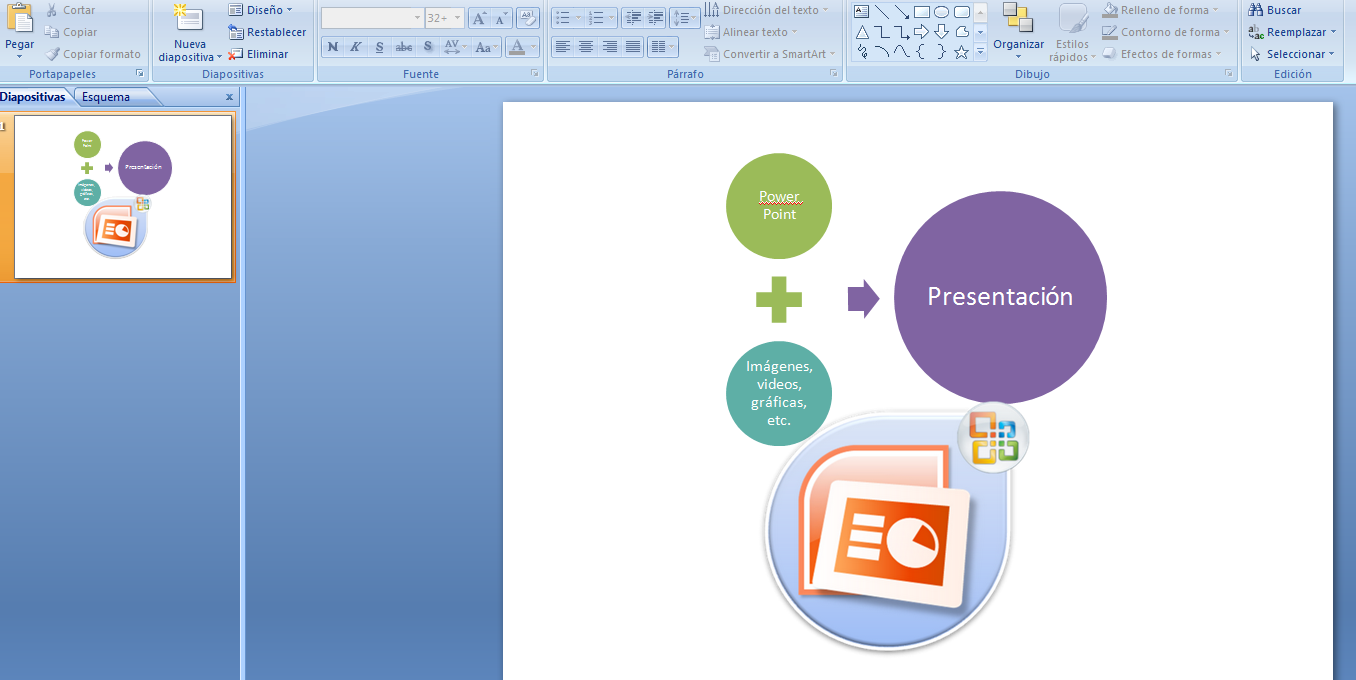Close the slides pane with X
Viewport: 1356px width, 680px height.
pyautogui.click(x=229, y=97)
